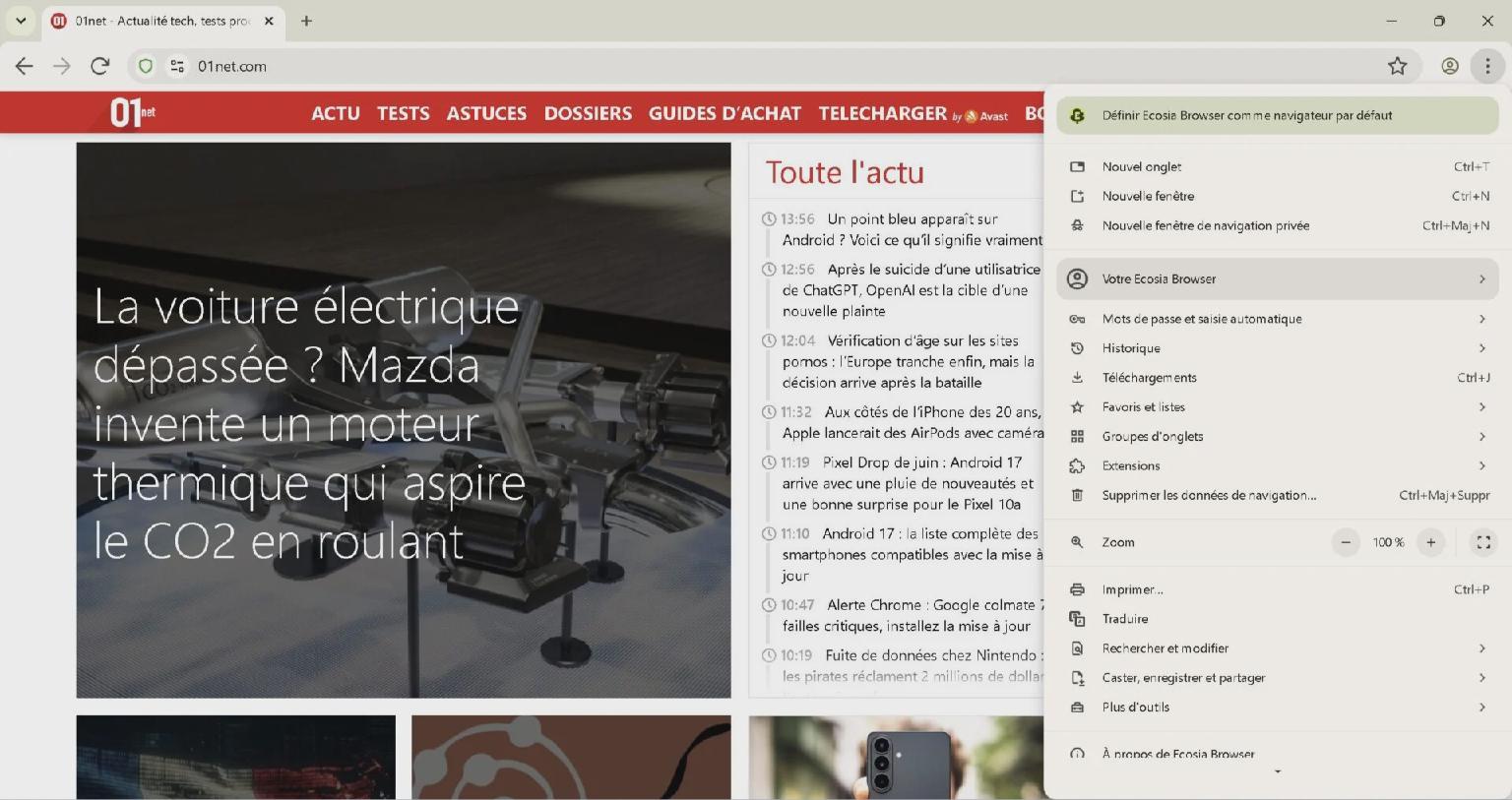Set Ecosia Browser as default browser

point(1278,115)
